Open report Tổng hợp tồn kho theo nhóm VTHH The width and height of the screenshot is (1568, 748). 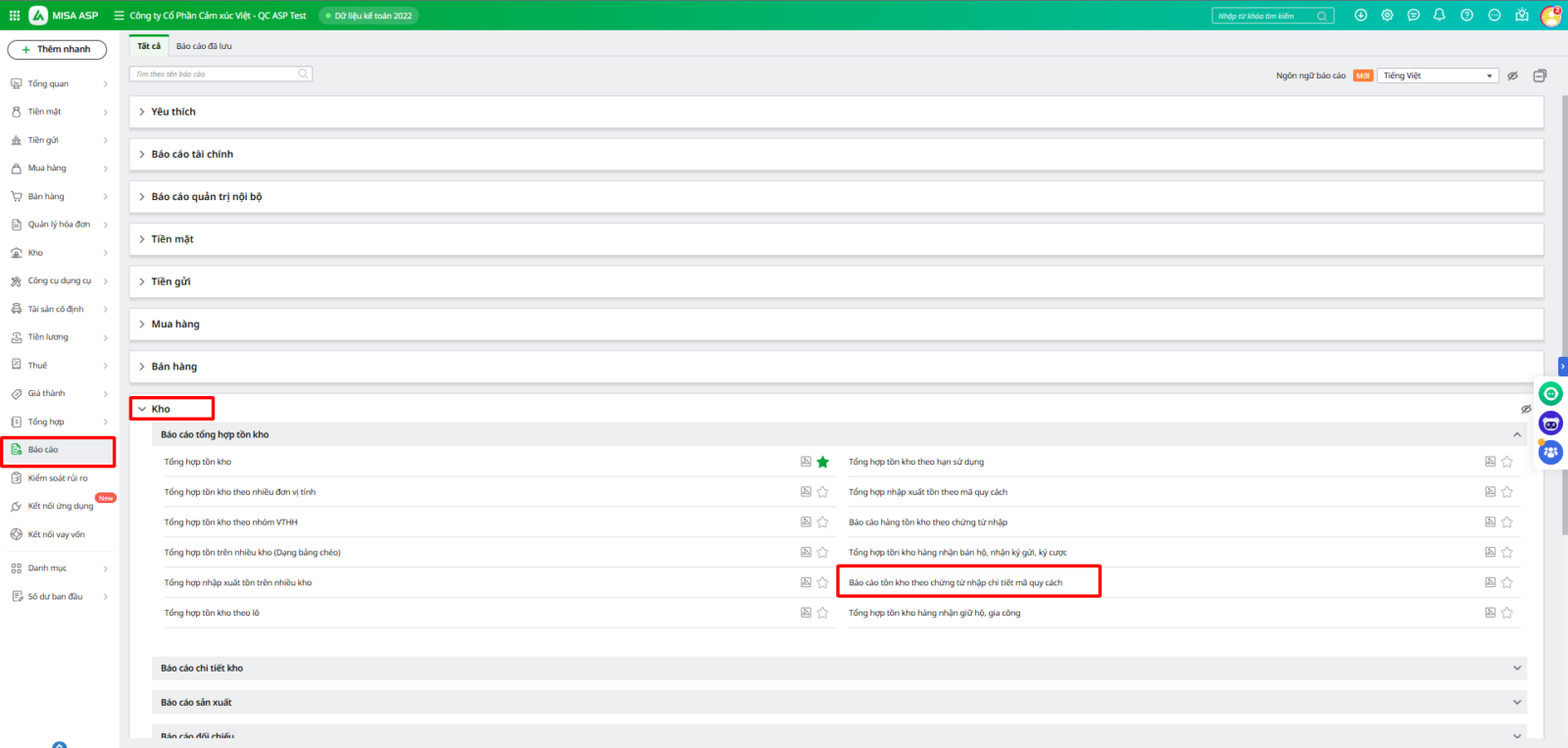[x=231, y=523]
